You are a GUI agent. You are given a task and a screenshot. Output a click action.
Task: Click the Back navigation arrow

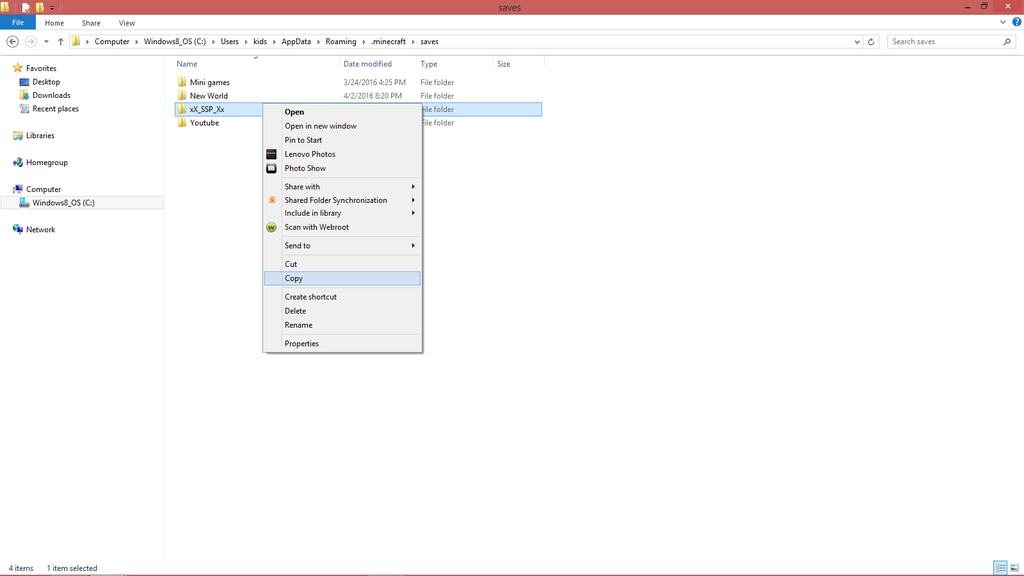coord(13,42)
